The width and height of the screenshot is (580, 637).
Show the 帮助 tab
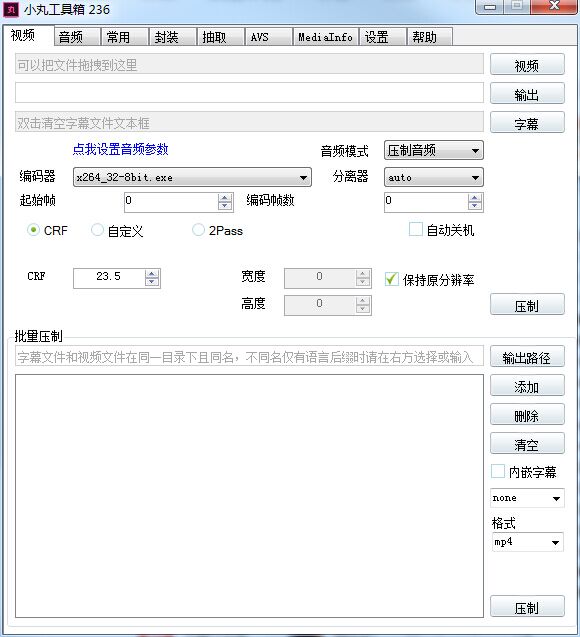point(430,37)
